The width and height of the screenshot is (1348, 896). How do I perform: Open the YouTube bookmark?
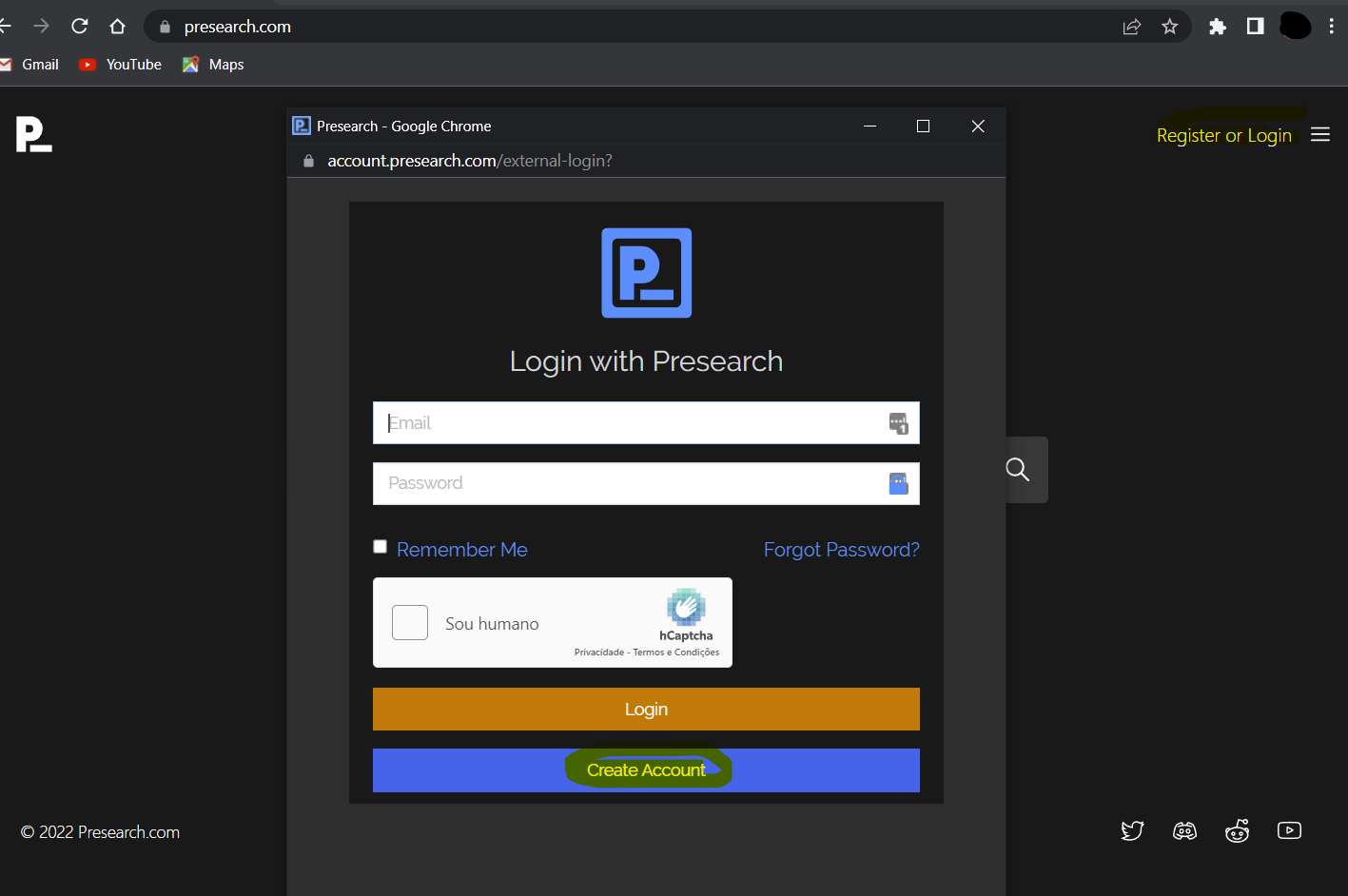tap(121, 65)
